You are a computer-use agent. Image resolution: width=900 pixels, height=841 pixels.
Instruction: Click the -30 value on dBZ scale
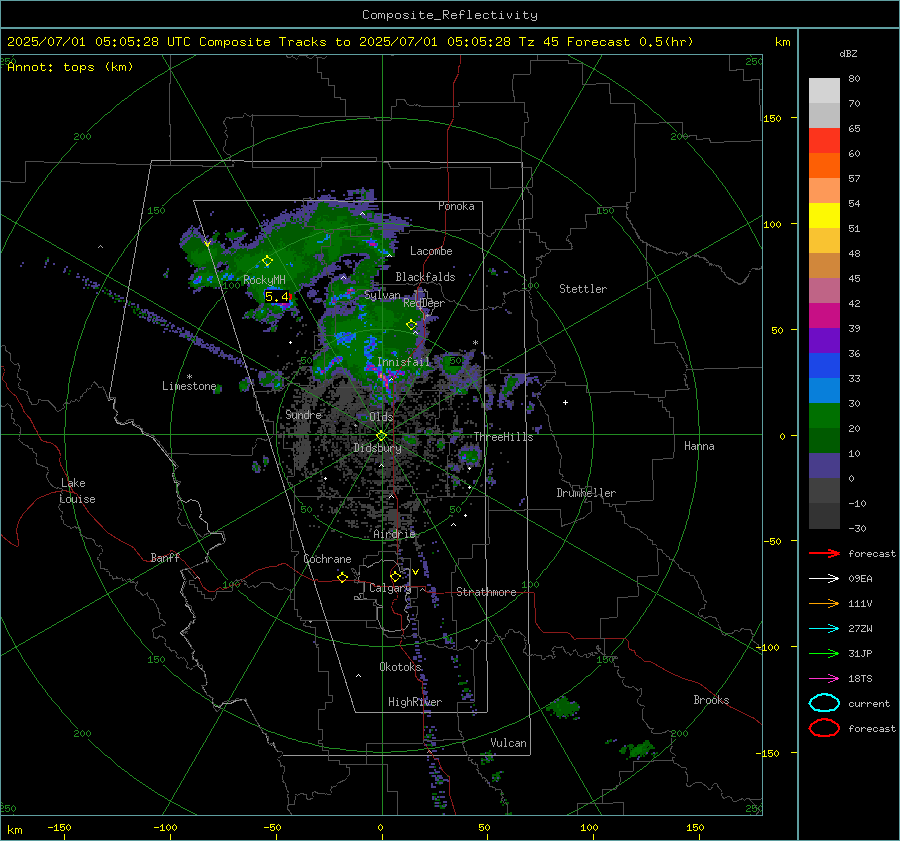pos(857,528)
